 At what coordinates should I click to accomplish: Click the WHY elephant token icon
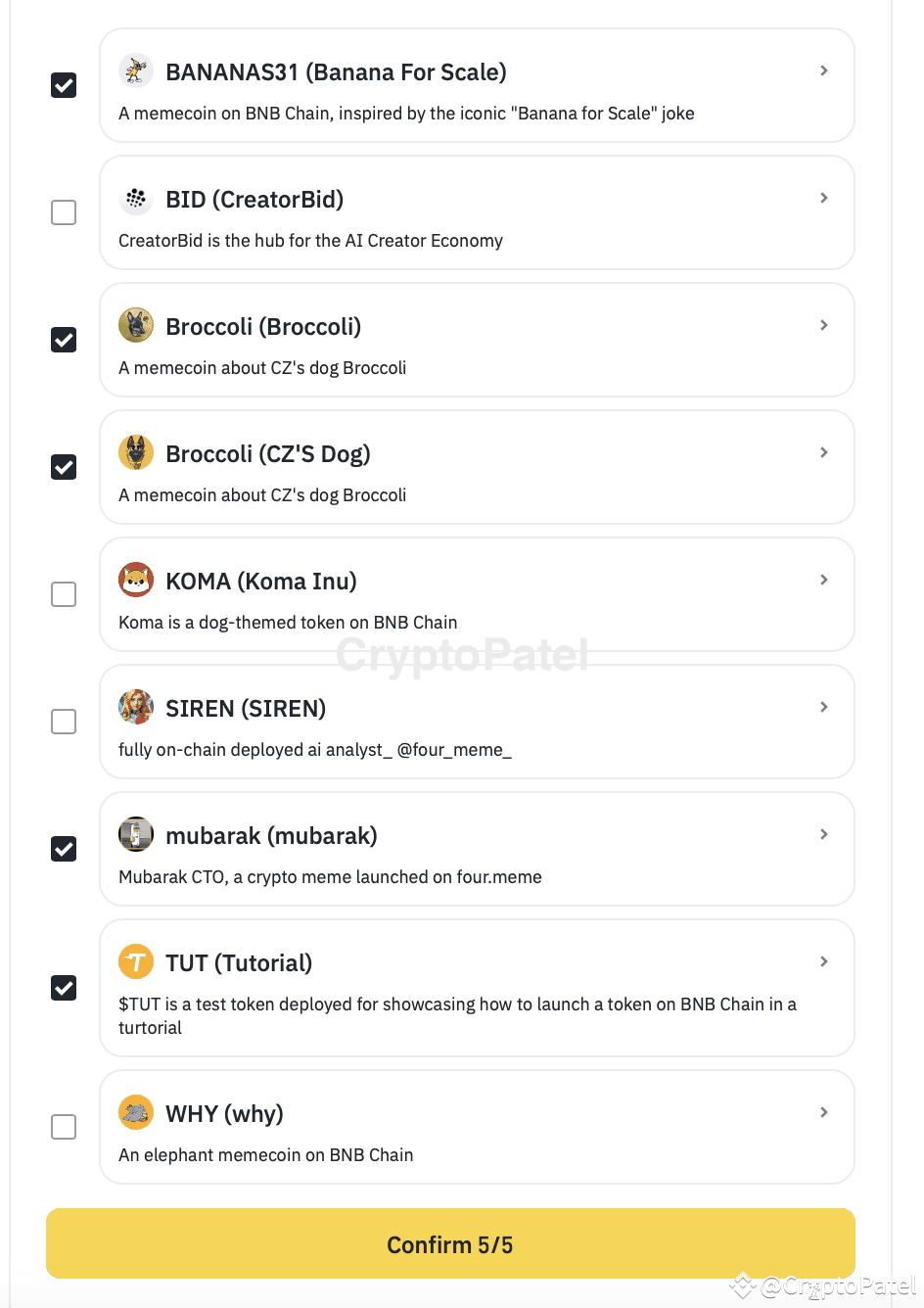point(136,1112)
